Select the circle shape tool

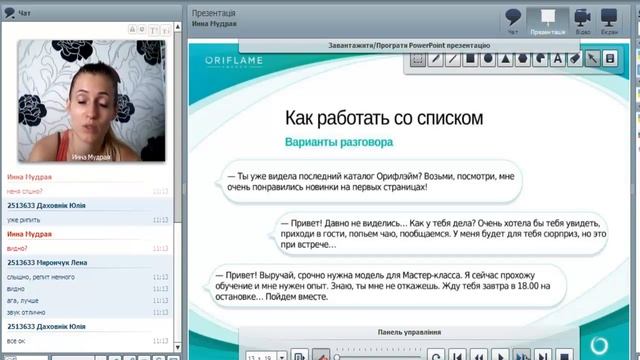coord(488,59)
